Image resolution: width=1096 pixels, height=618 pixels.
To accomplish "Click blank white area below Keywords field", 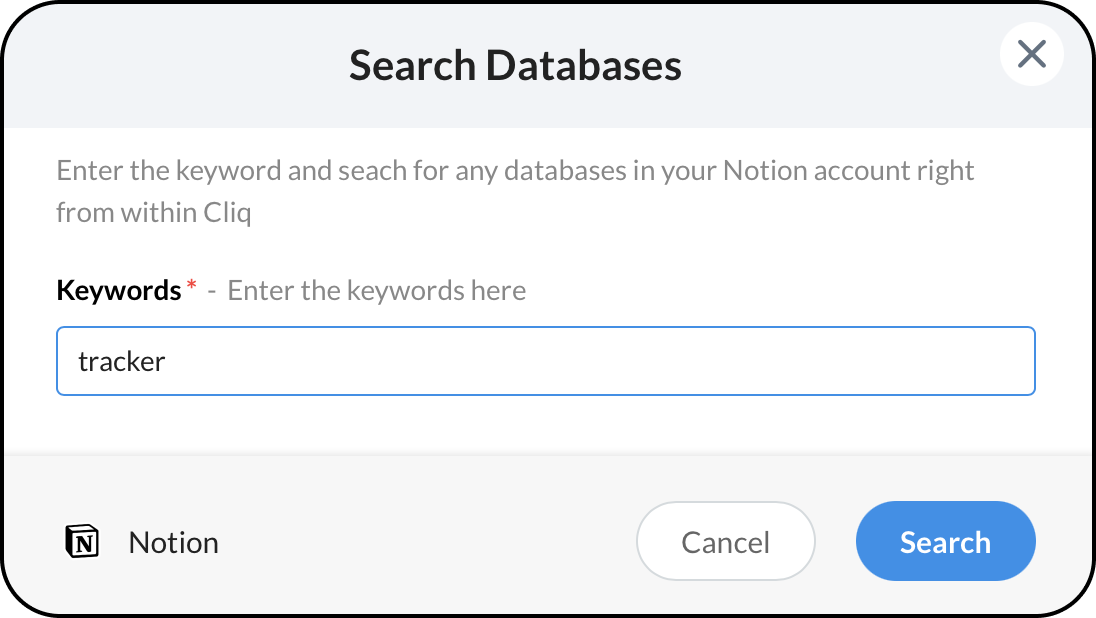I will click(x=545, y=425).
